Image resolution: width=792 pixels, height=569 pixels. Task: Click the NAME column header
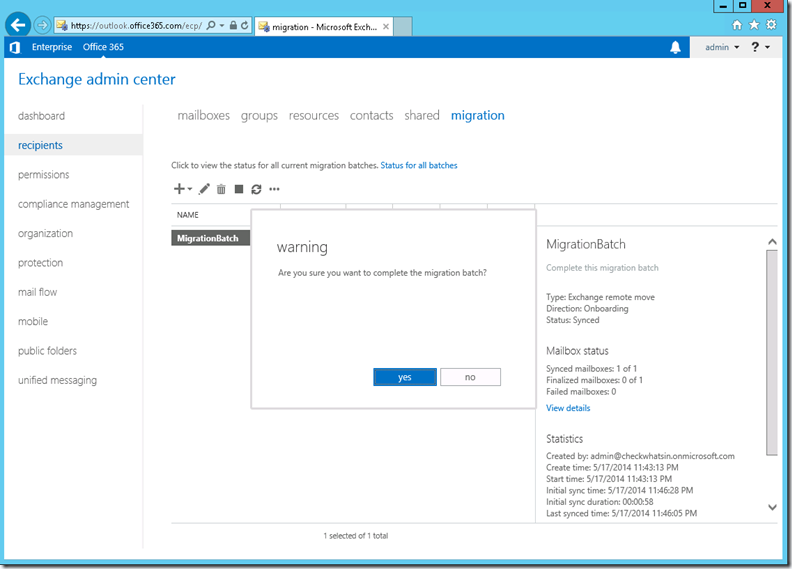coord(187,215)
